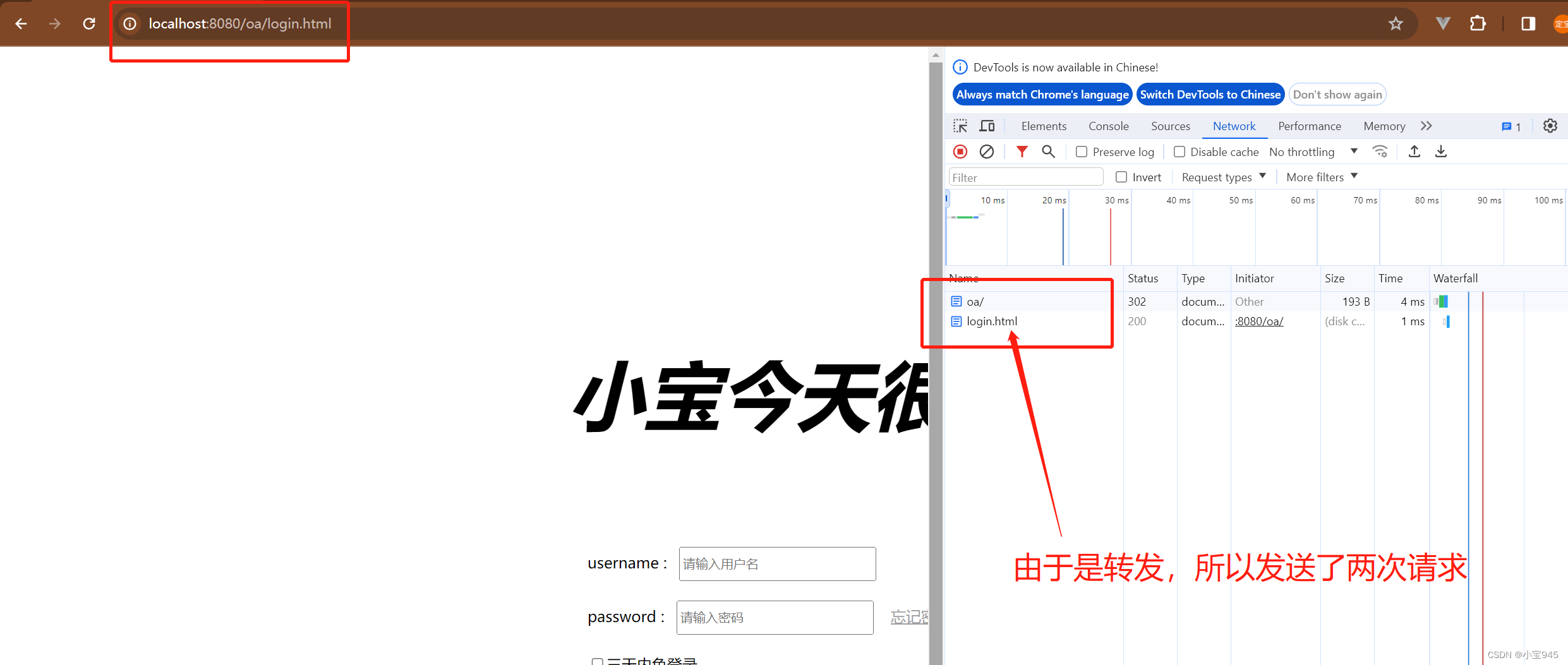The height and width of the screenshot is (665, 1568).
Task: Focus the password input field
Action: 775,618
